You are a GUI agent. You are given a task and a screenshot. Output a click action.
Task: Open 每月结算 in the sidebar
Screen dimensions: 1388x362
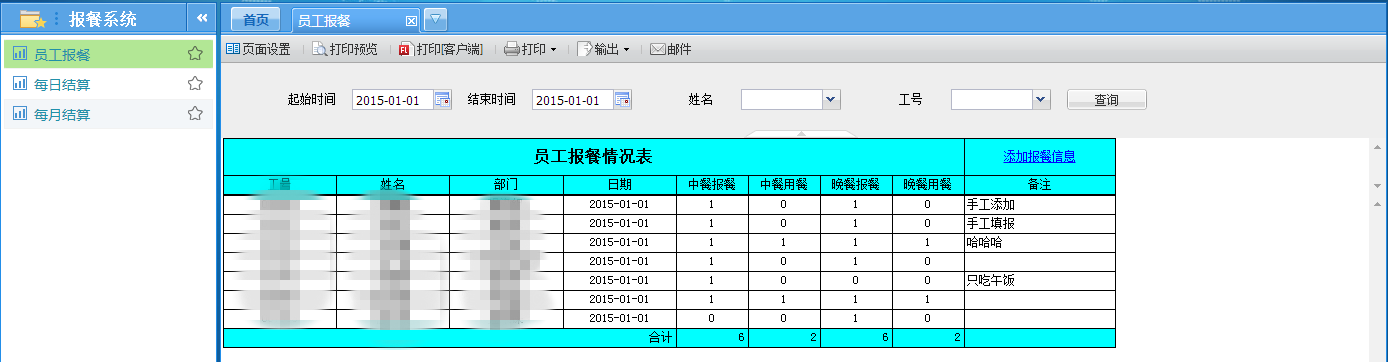(107, 114)
